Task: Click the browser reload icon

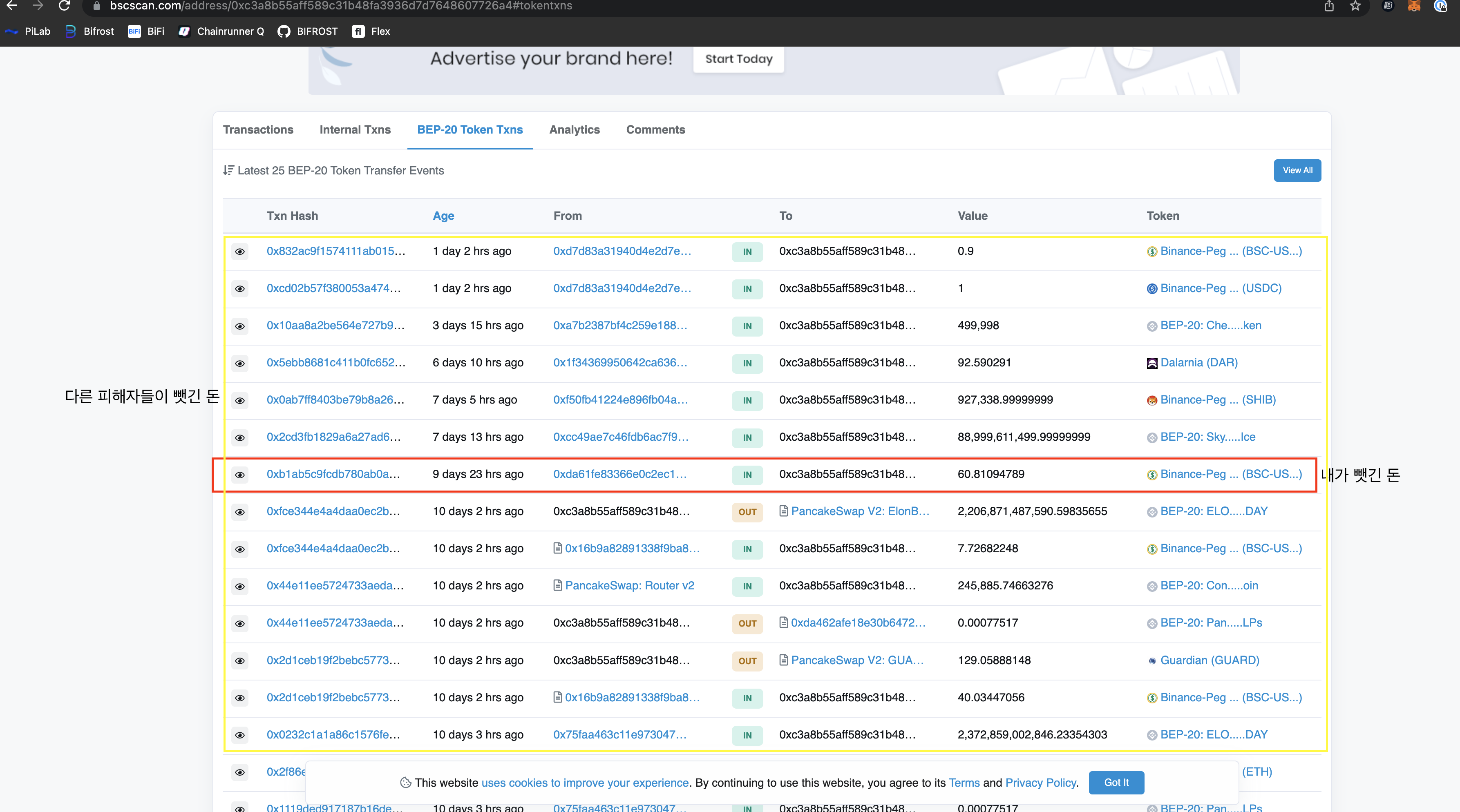Action: coord(64,6)
